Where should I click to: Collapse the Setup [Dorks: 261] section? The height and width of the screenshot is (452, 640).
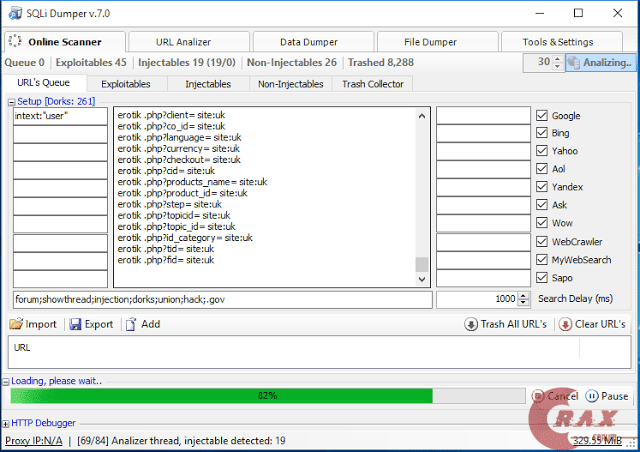(11, 102)
